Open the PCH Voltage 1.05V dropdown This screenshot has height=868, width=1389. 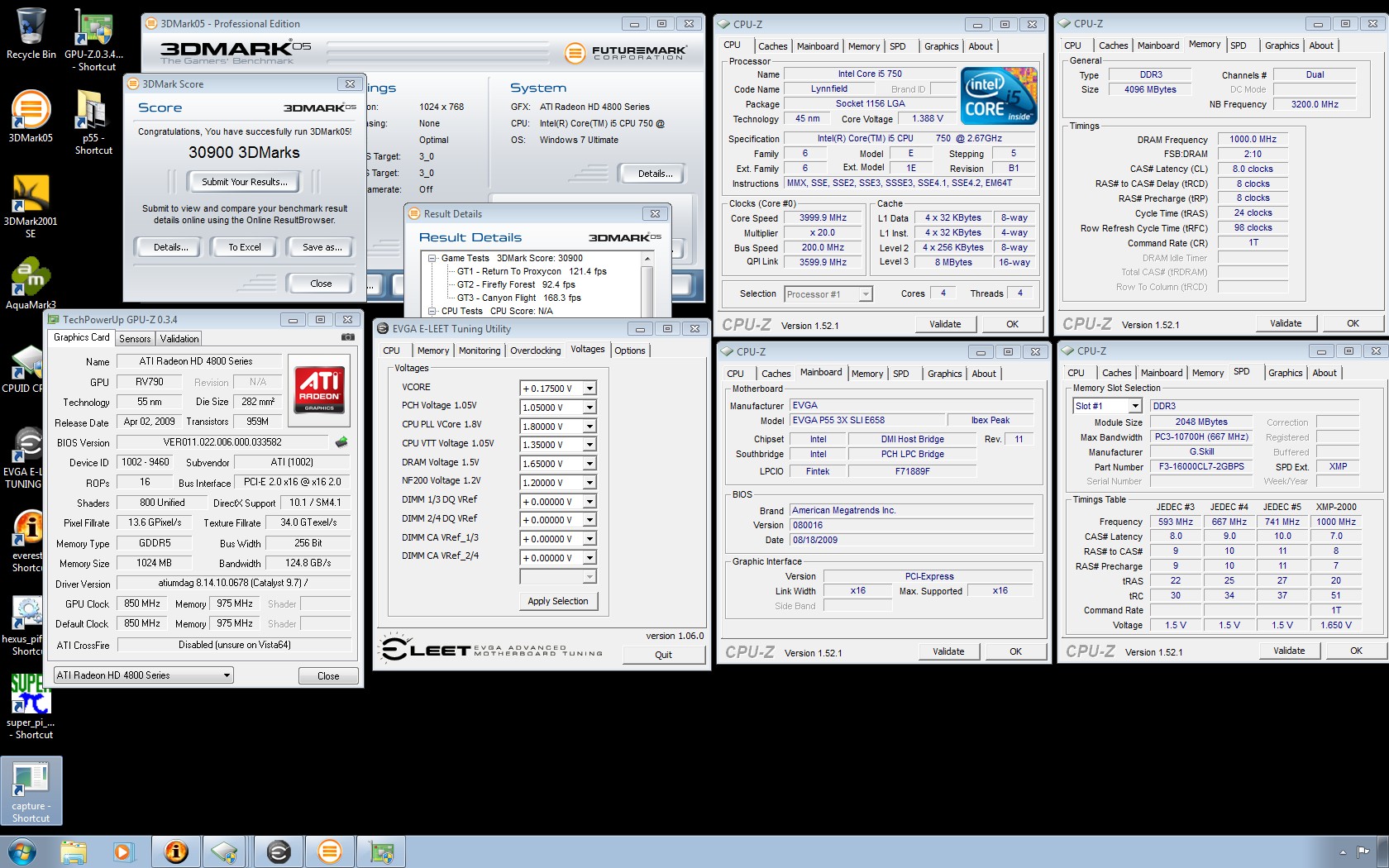tap(589, 408)
